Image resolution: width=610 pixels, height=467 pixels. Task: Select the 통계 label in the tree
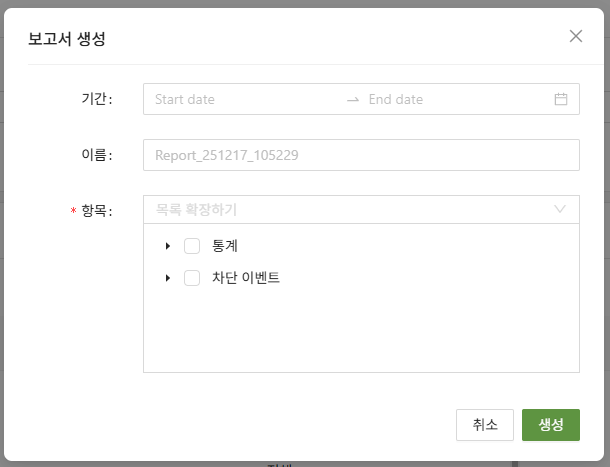(x=224, y=246)
